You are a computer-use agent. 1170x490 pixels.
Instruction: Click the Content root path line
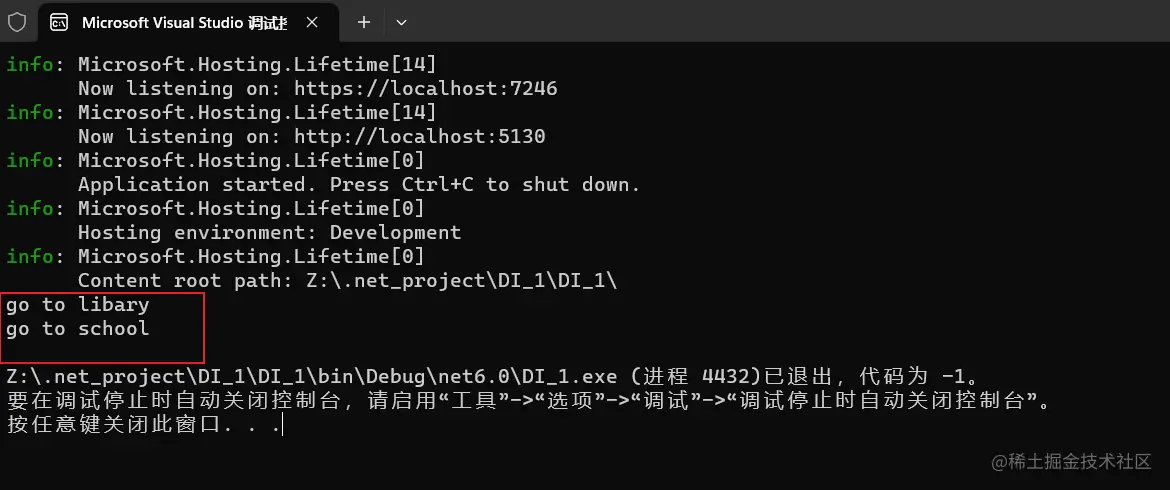(x=348, y=280)
